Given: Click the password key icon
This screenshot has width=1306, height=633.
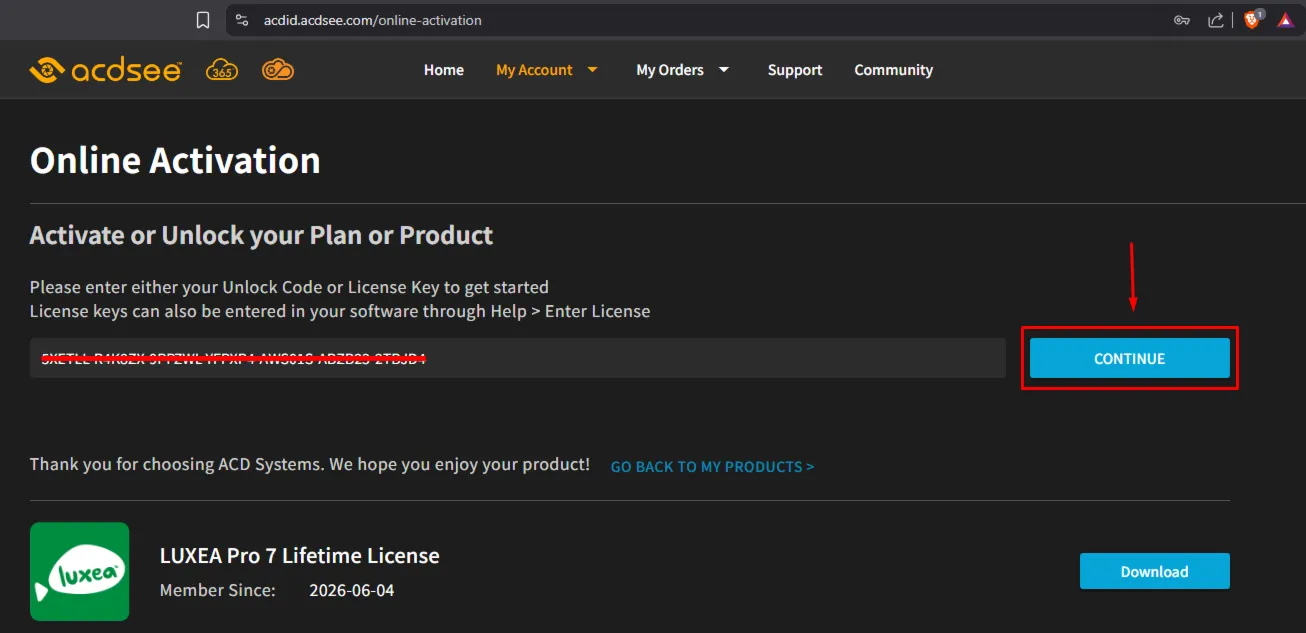Looking at the screenshot, I should [x=1182, y=20].
